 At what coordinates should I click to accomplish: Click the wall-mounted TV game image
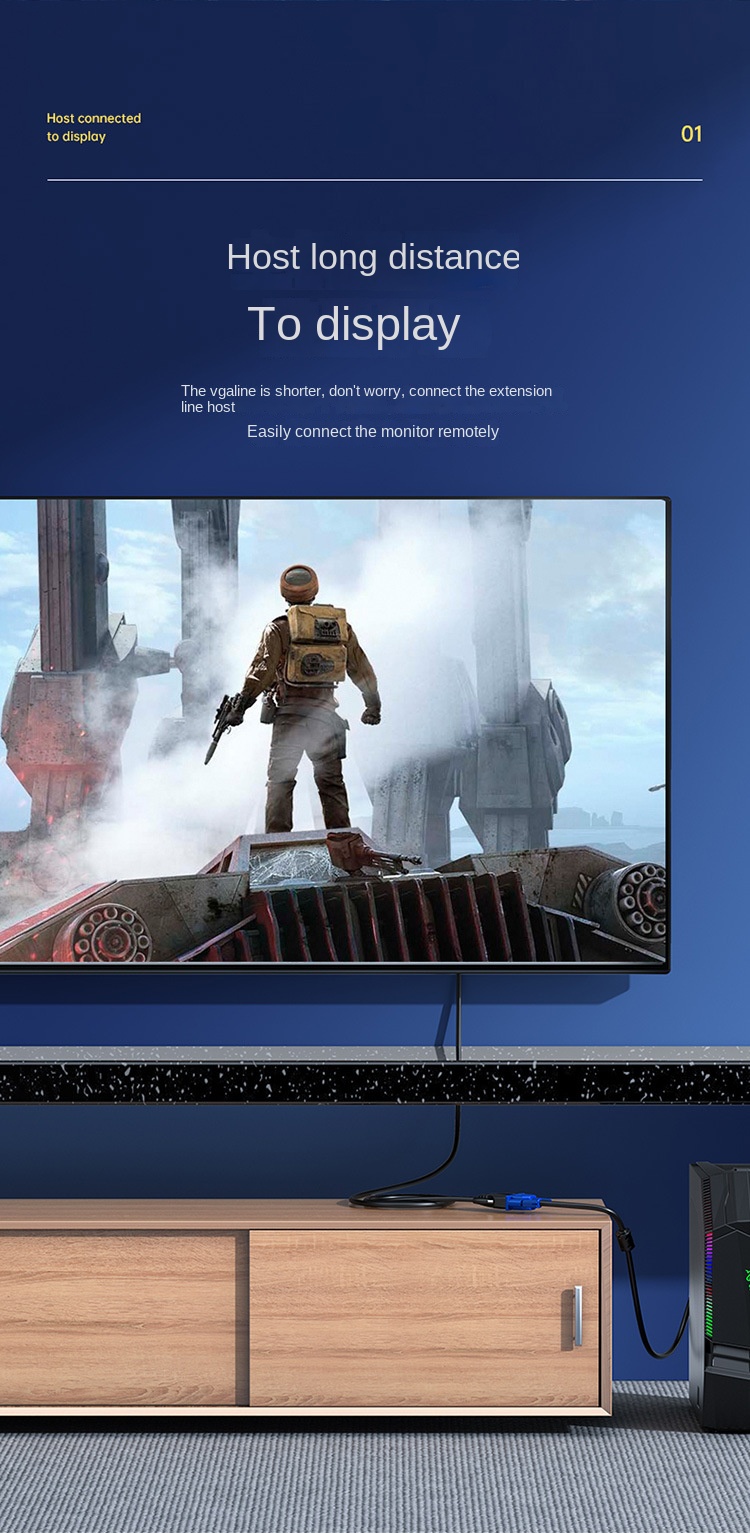[x=333, y=732]
